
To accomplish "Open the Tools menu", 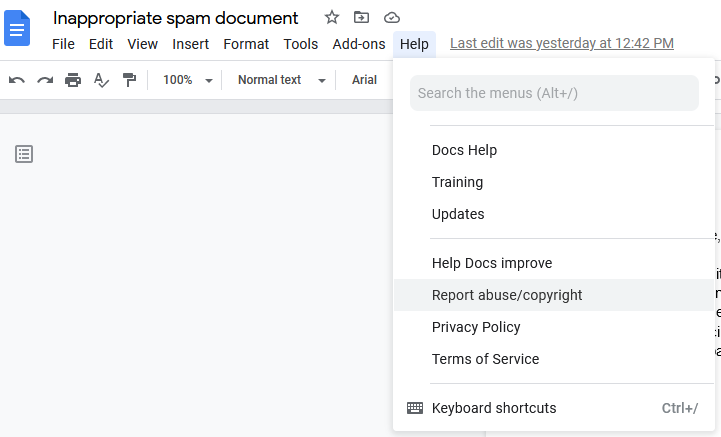I will [x=300, y=44].
